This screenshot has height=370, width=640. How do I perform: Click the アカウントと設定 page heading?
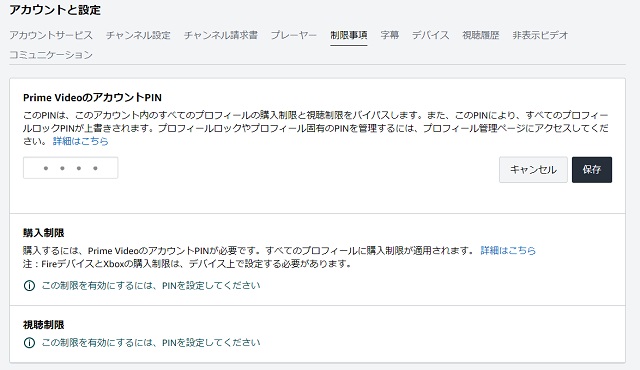click(55, 10)
